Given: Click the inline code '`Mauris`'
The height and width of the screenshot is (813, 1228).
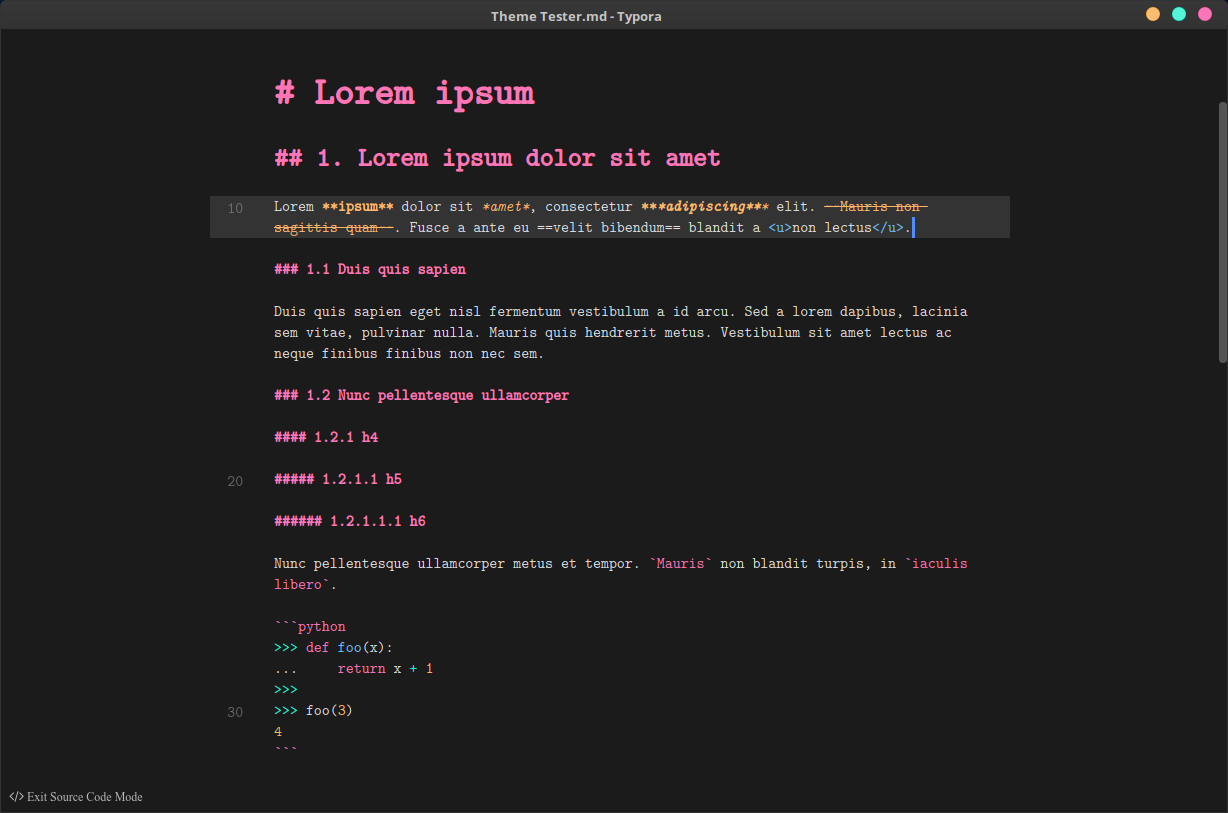Looking at the screenshot, I should click(681, 564).
